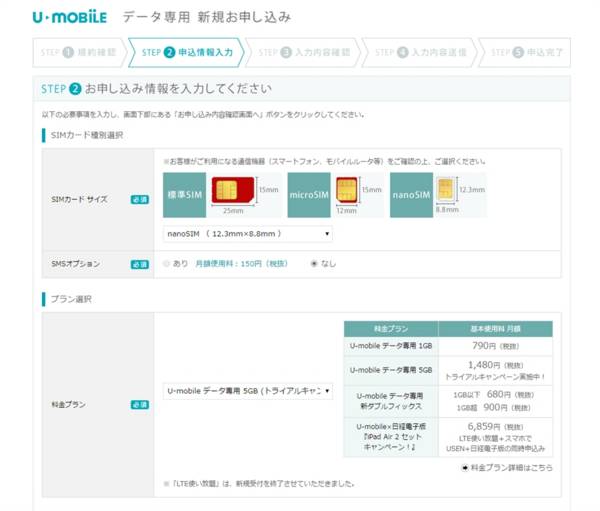Viewport: 600px width, 511px height.
Task: Click the microSIM card image
Action: coord(347,190)
